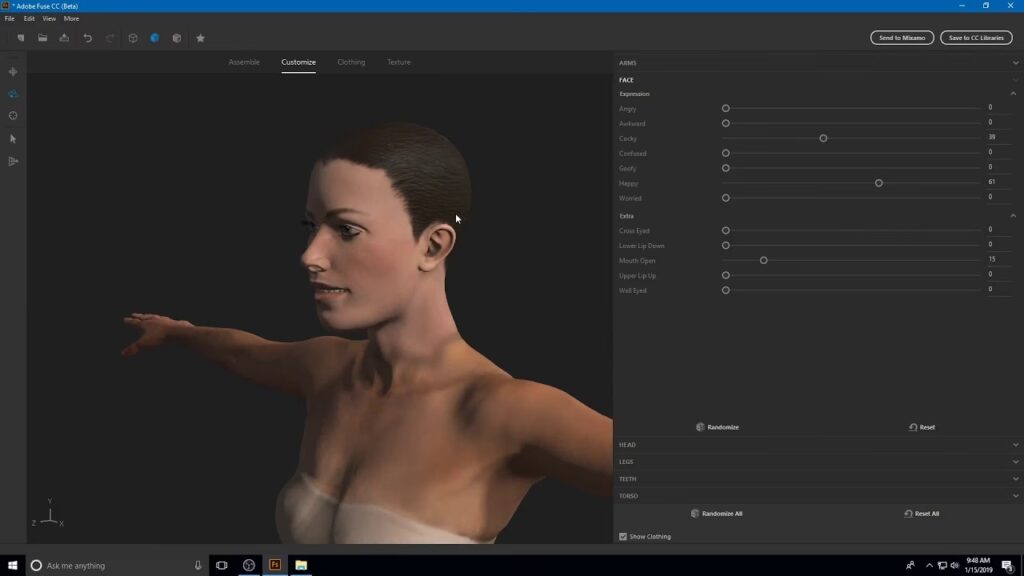
Task: Click the circular target tool in sidebar
Action: [x=13, y=116]
